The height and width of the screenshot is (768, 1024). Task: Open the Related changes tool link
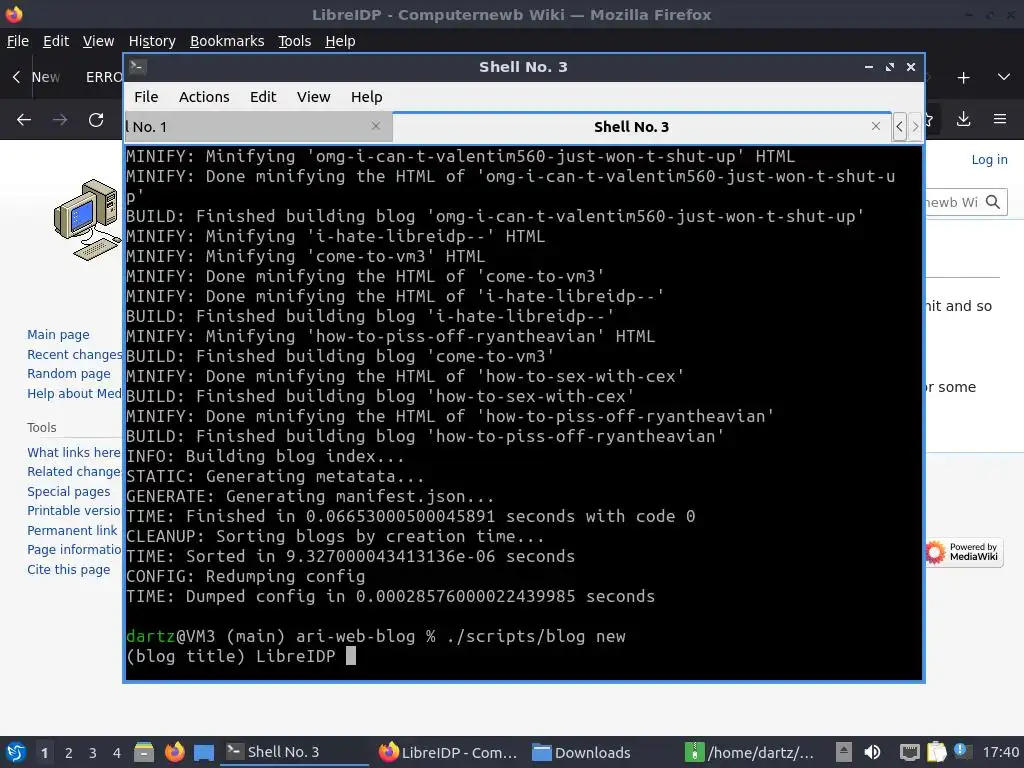(74, 472)
